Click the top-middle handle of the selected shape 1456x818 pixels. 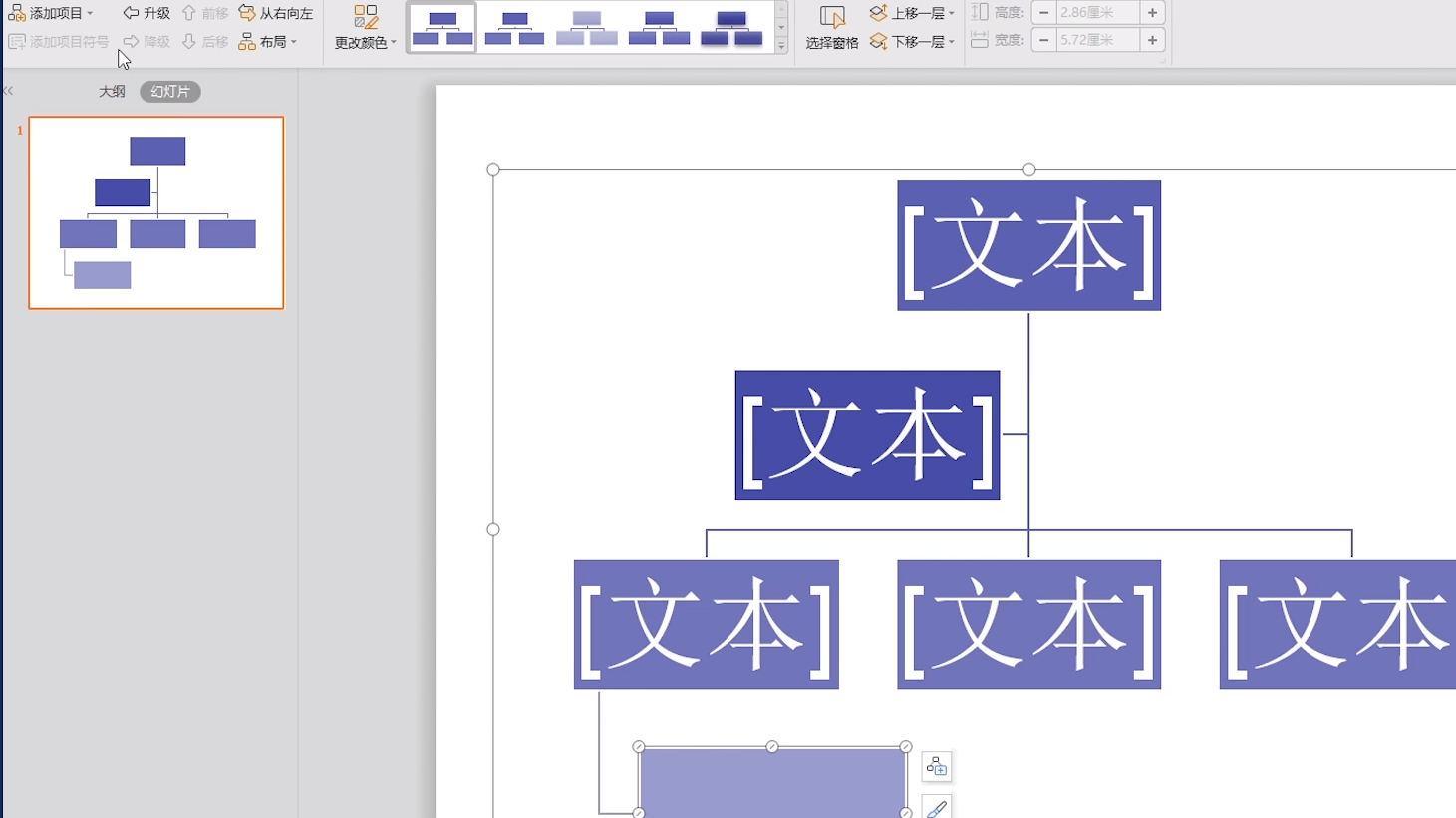[772, 746]
